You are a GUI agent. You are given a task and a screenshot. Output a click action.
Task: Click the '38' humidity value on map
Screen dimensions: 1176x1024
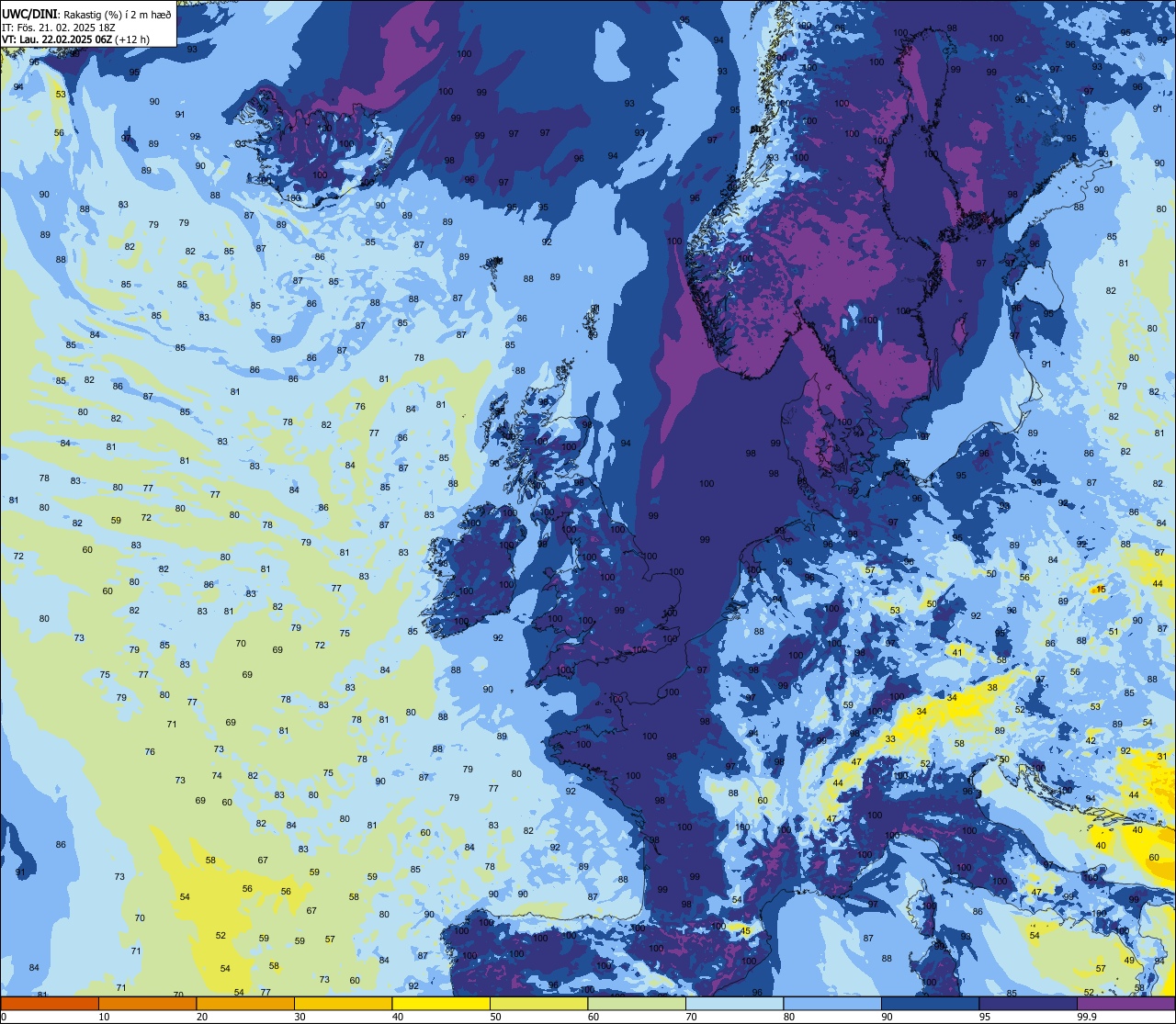992,688
